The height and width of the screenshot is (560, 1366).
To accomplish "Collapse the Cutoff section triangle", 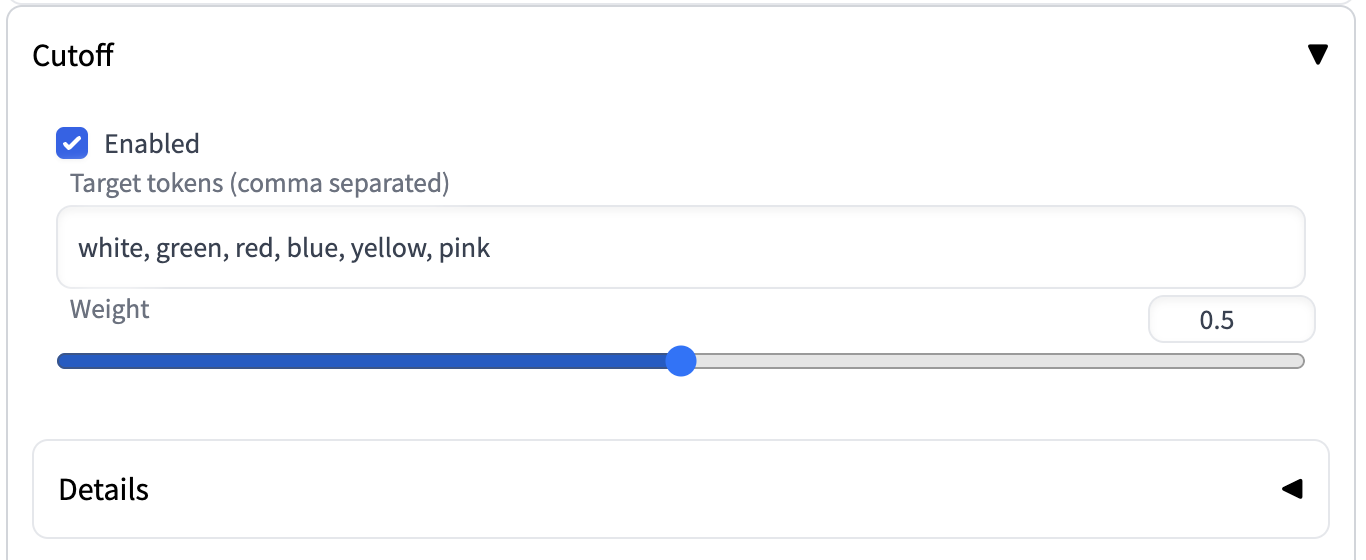I will click(1318, 55).
